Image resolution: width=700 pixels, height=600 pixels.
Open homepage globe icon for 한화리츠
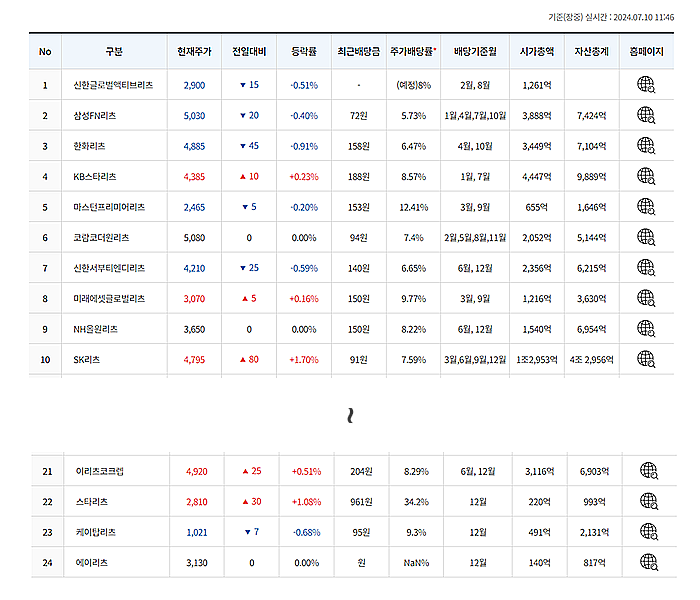(646, 146)
